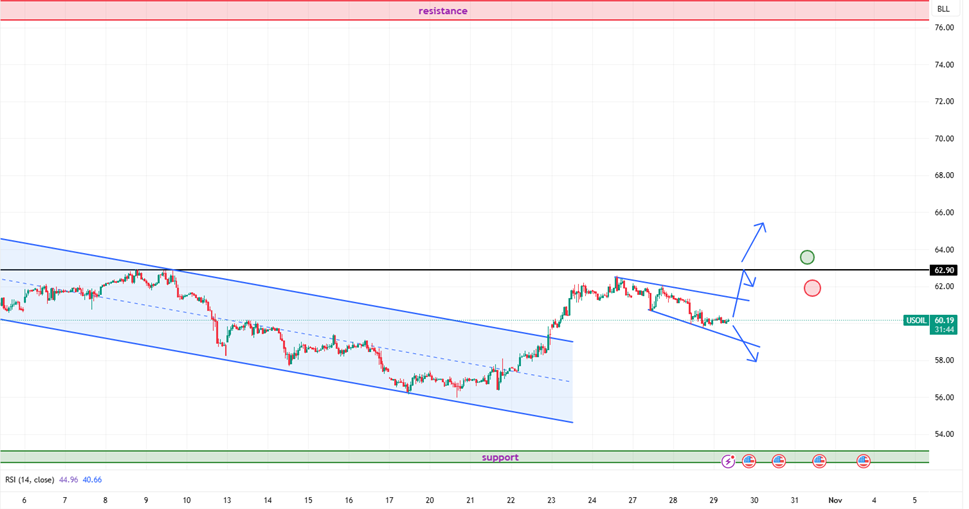Click the BLL button at top right
The image size is (969, 509).
point(943,9)
